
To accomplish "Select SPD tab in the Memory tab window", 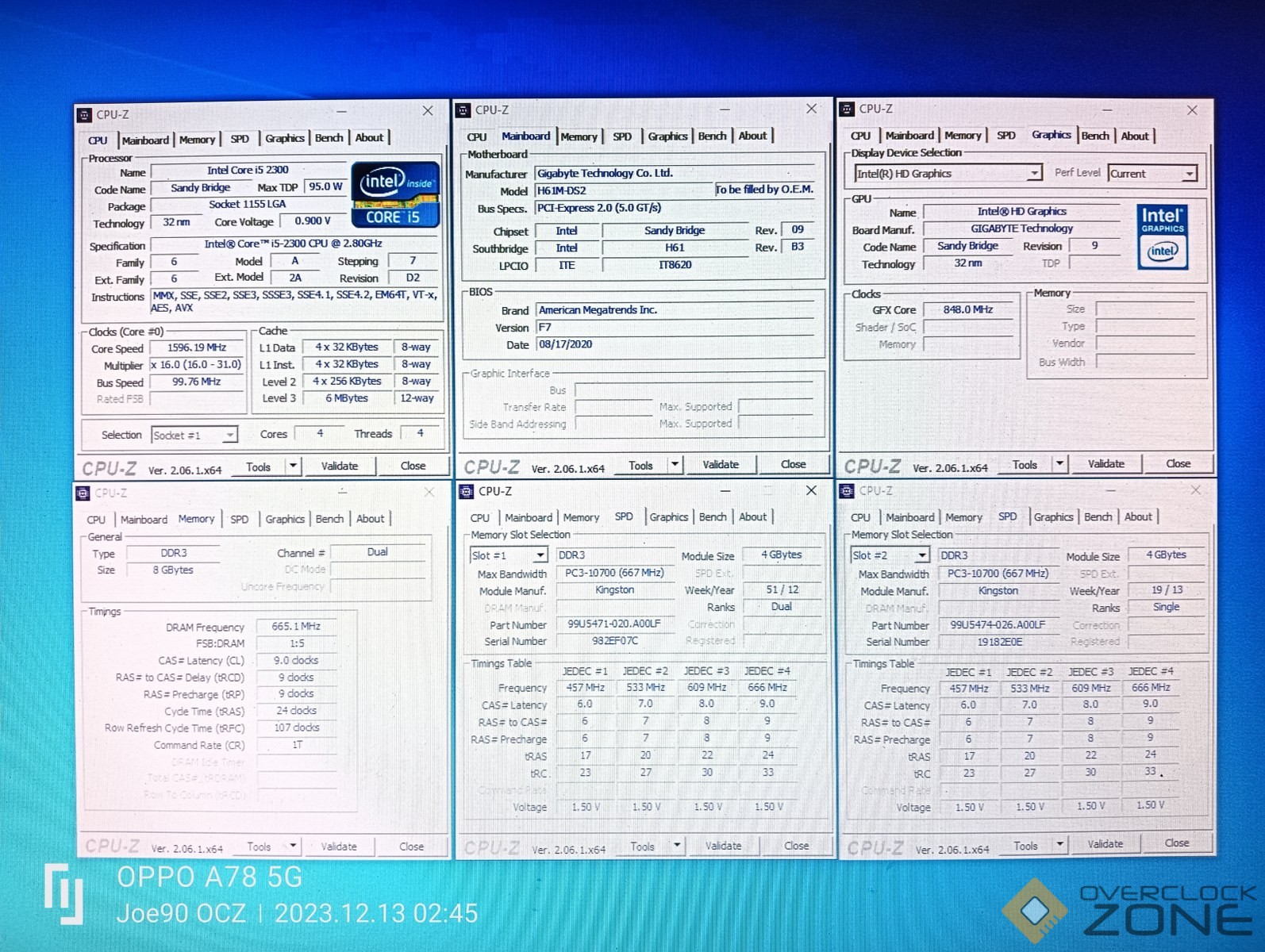I will pos(240,520).
